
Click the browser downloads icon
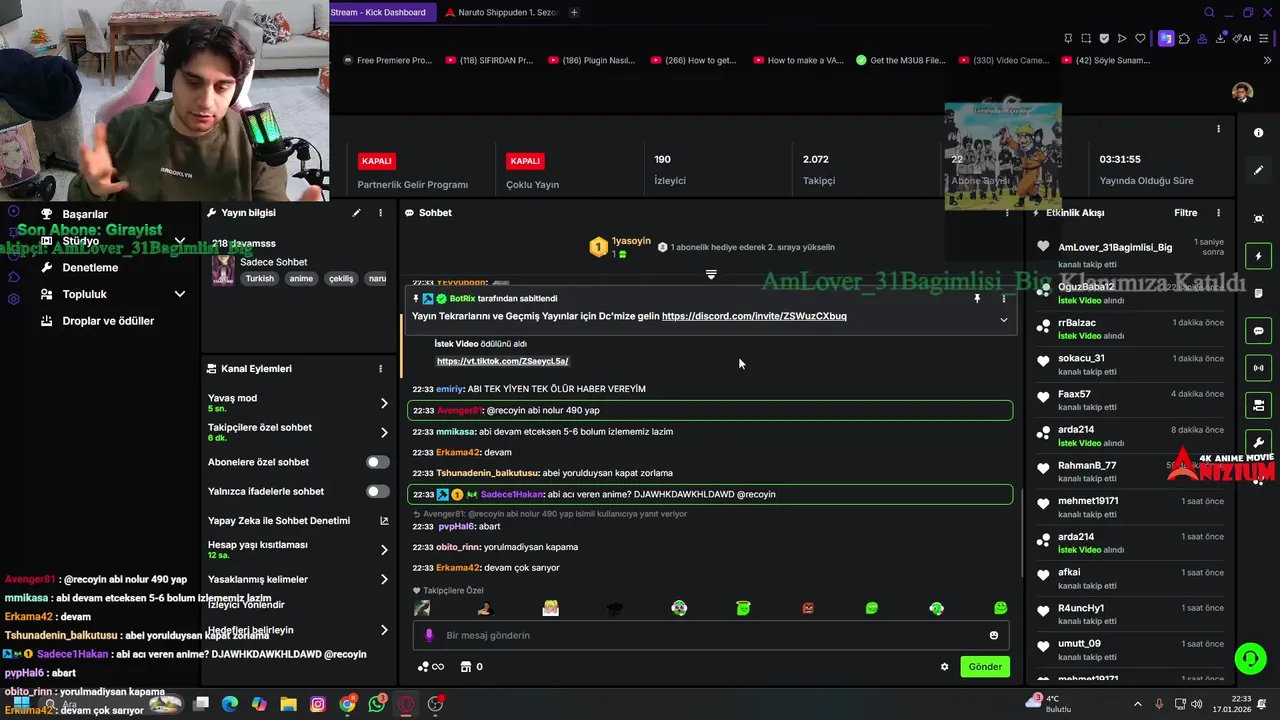point(1220,38)
